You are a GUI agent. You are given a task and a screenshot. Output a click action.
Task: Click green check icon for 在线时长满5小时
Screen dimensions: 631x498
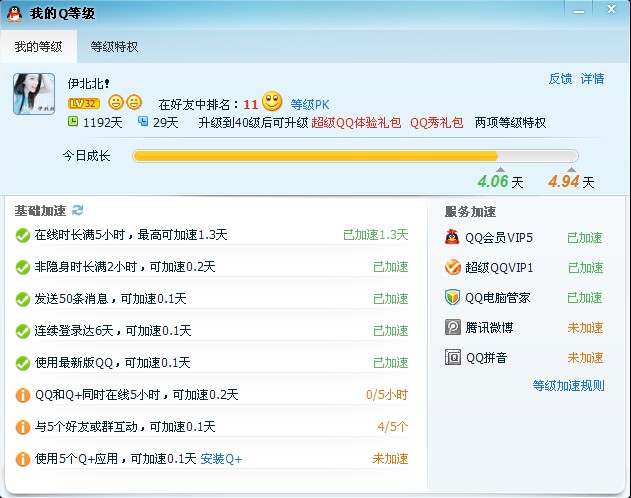[23, 235]
